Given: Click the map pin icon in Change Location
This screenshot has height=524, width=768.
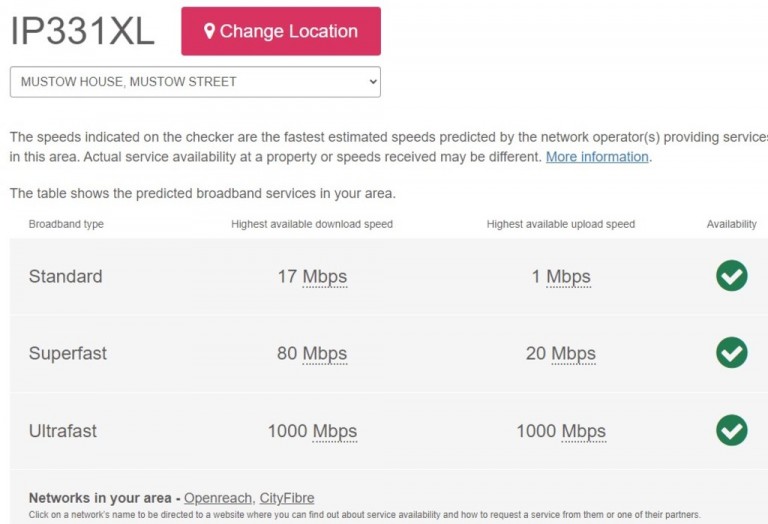Looking at the screenshot, I should coord(209,31).
